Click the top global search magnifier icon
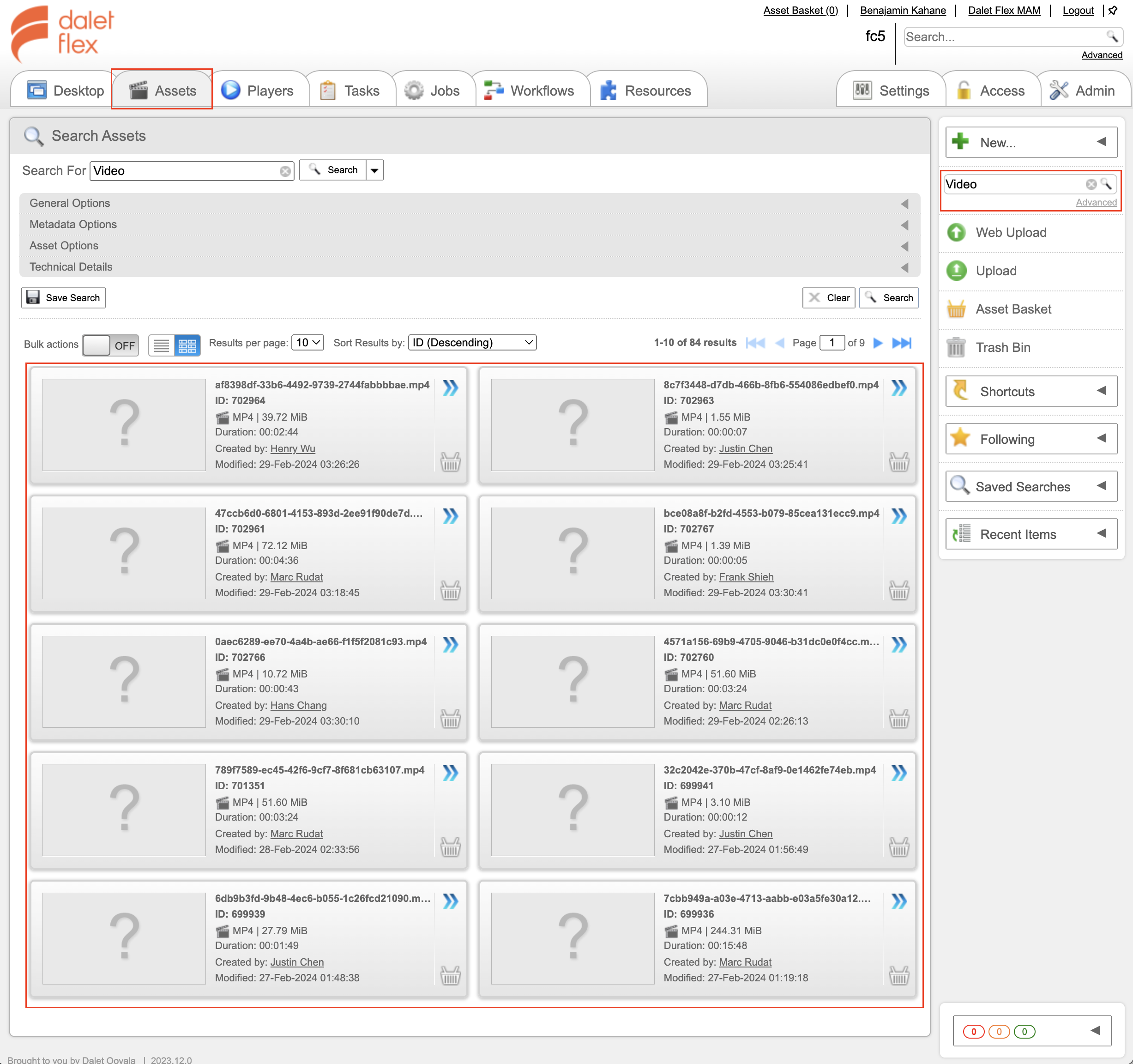Viewport: 1133px width, 1064px height. (x=1112, y=36)
